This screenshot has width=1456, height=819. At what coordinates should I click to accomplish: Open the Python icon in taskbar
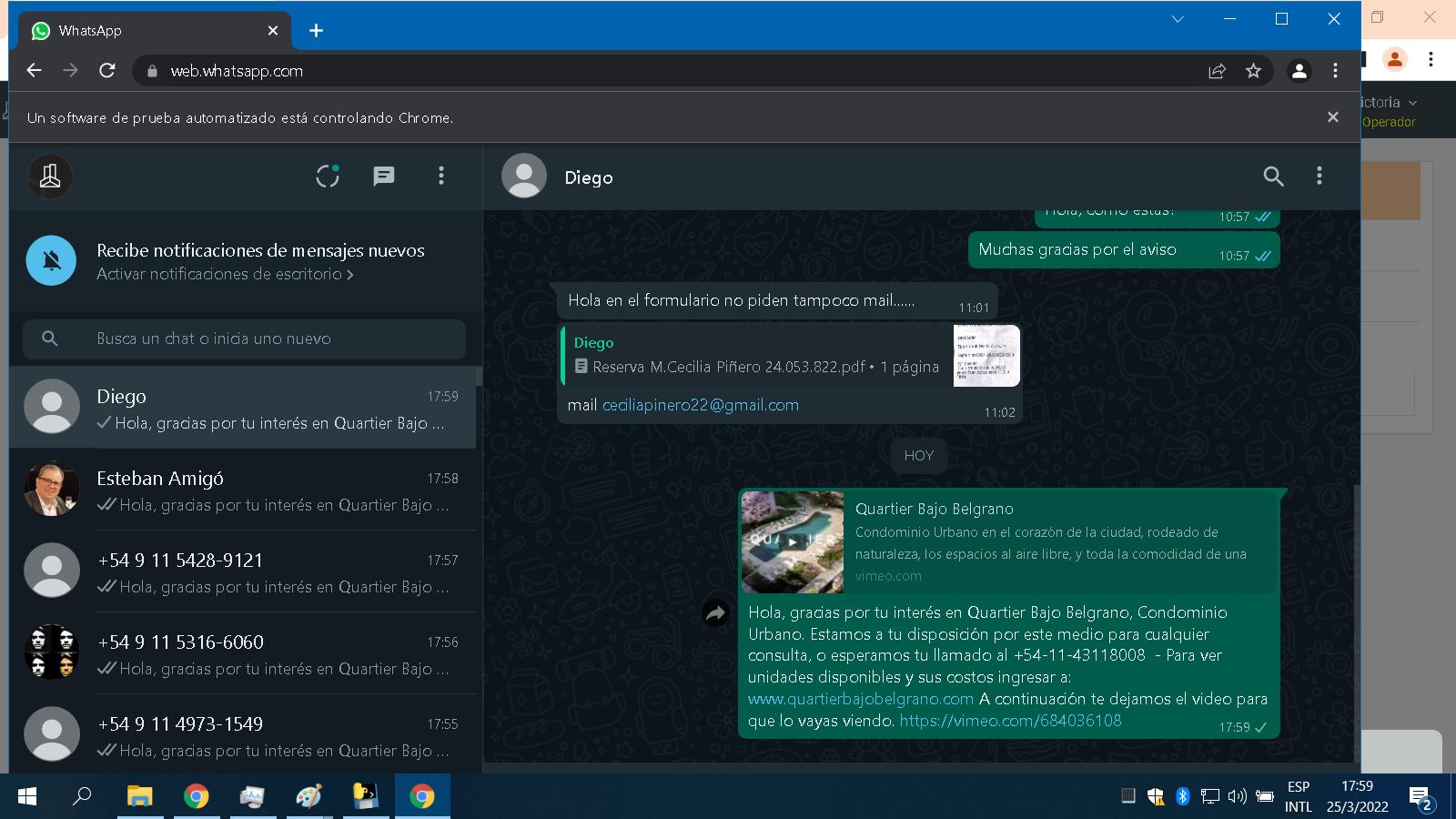[x=365, y=796]
